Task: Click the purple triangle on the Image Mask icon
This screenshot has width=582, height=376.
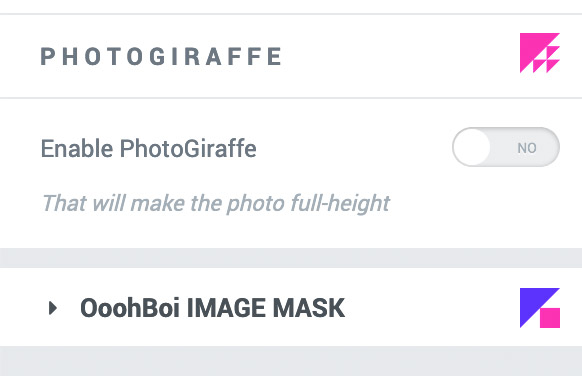Action: coord(532,301)
